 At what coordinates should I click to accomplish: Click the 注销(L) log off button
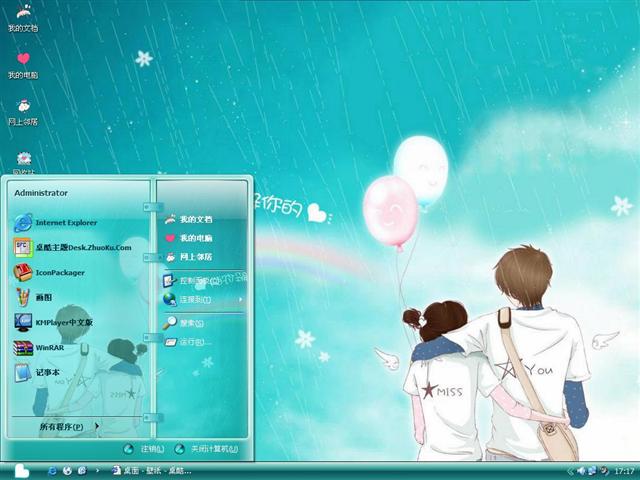point(144,449)
